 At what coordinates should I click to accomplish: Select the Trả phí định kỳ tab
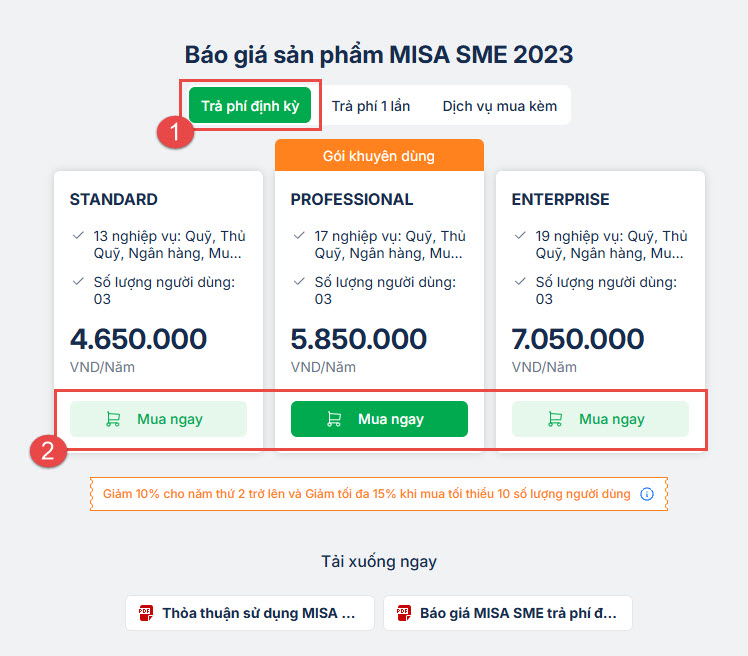pos(250,106)
